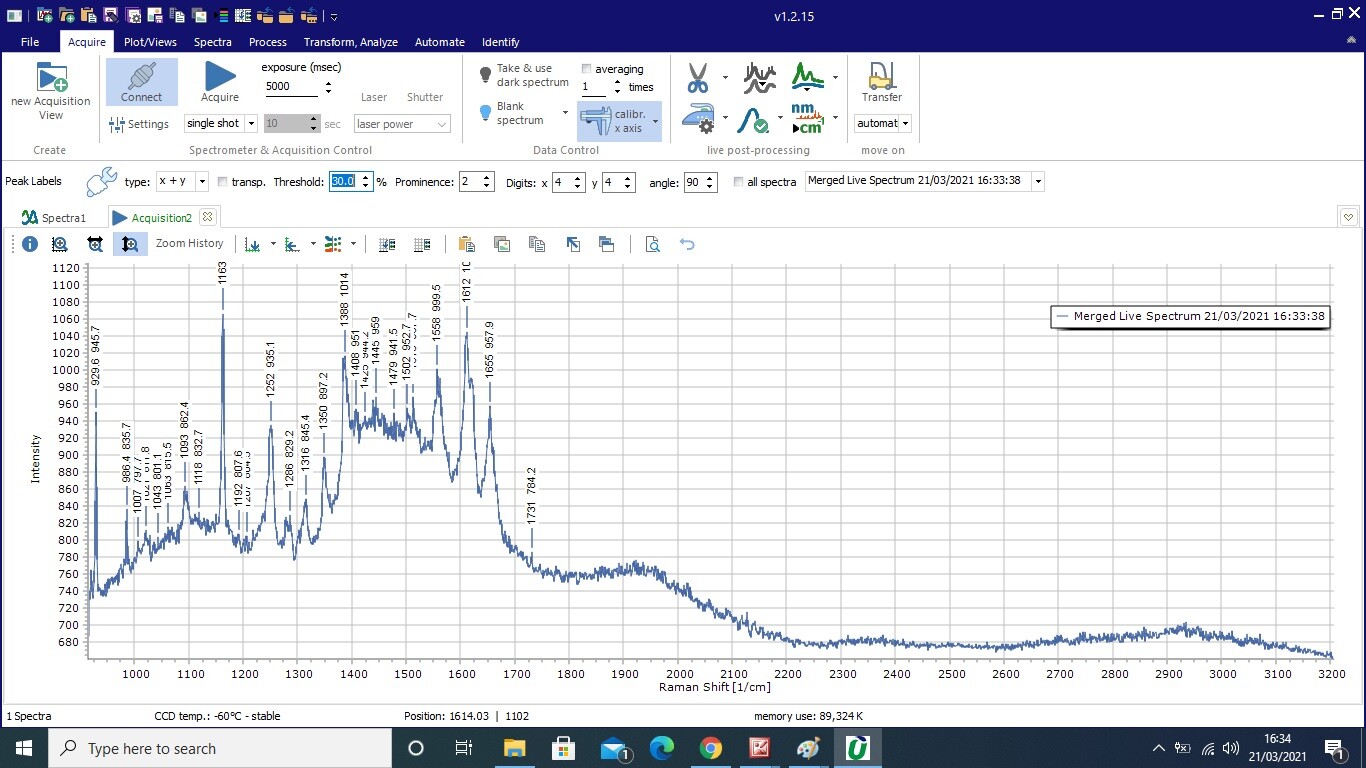The width and height of the screenshot is (1366, 768).
Task: Click the zoom magnifier with box icon
Action: (x=60, y=244)
